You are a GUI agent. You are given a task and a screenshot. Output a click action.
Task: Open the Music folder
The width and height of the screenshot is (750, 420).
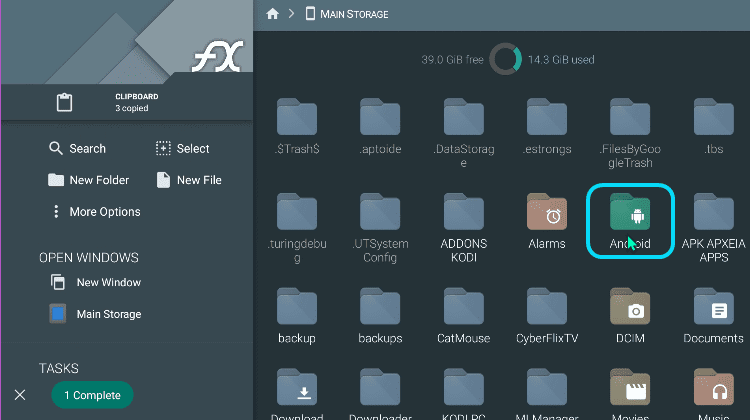[x=714, y=394]
